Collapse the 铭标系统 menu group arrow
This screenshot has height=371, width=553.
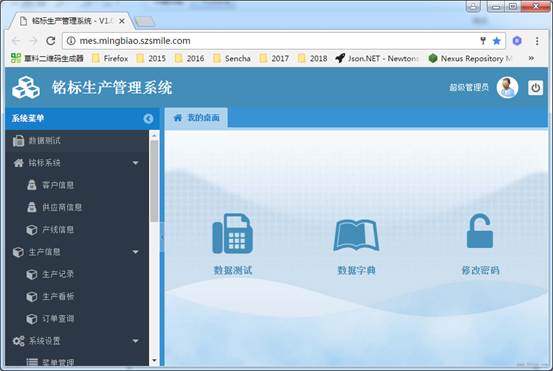(135, 163)
